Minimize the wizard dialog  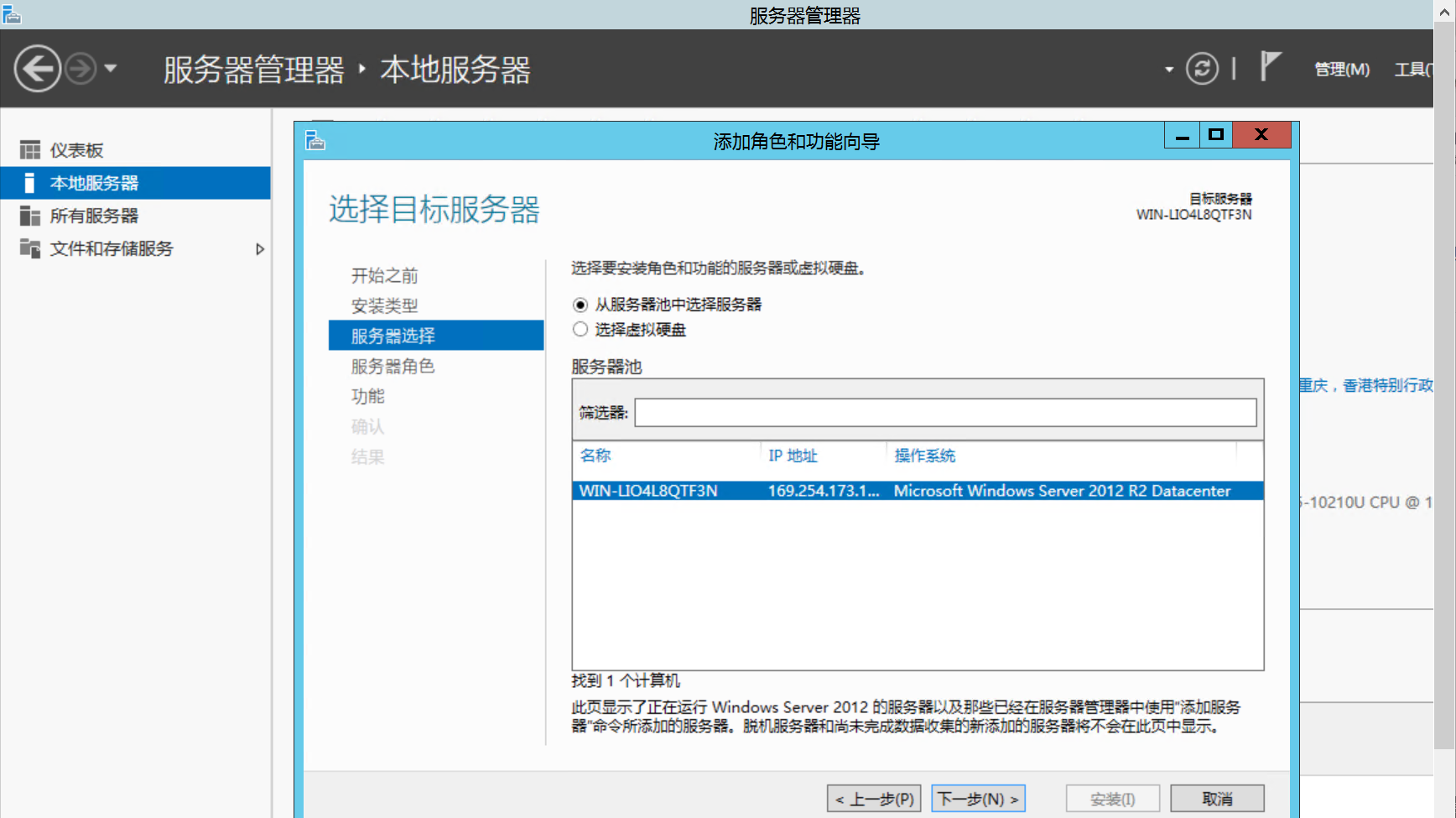pyautogui.click(x=1183, y=135)
